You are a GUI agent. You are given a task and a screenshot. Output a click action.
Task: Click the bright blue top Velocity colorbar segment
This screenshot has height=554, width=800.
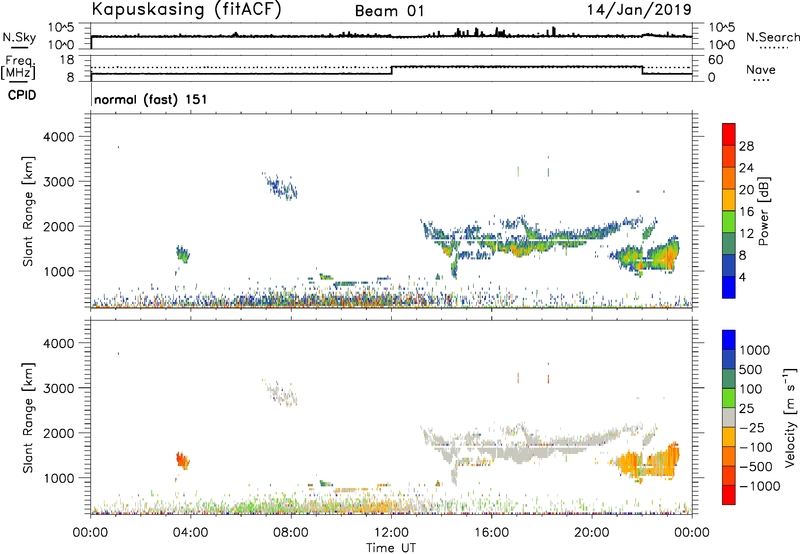coord(729,340)
